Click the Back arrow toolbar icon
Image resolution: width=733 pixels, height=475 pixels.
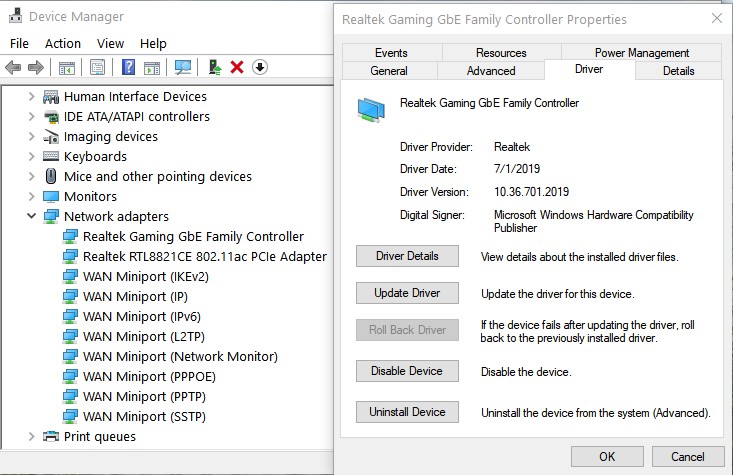pos(13,67)
